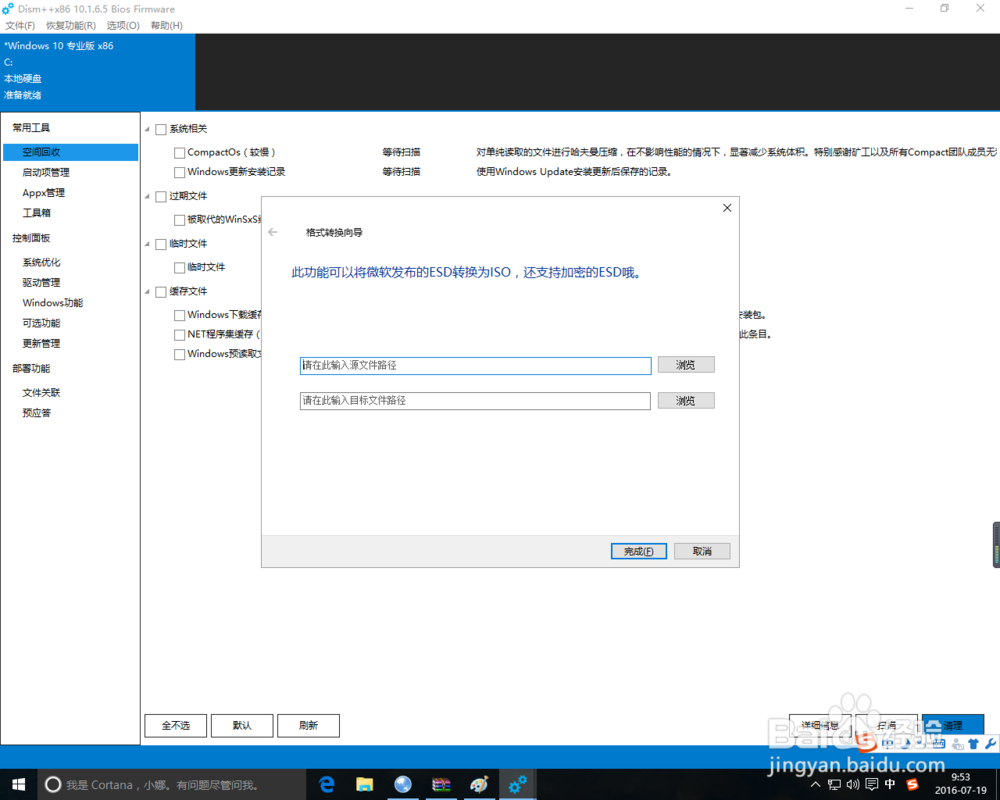
Task: Open the Windows Start menu
Action: 18,784
